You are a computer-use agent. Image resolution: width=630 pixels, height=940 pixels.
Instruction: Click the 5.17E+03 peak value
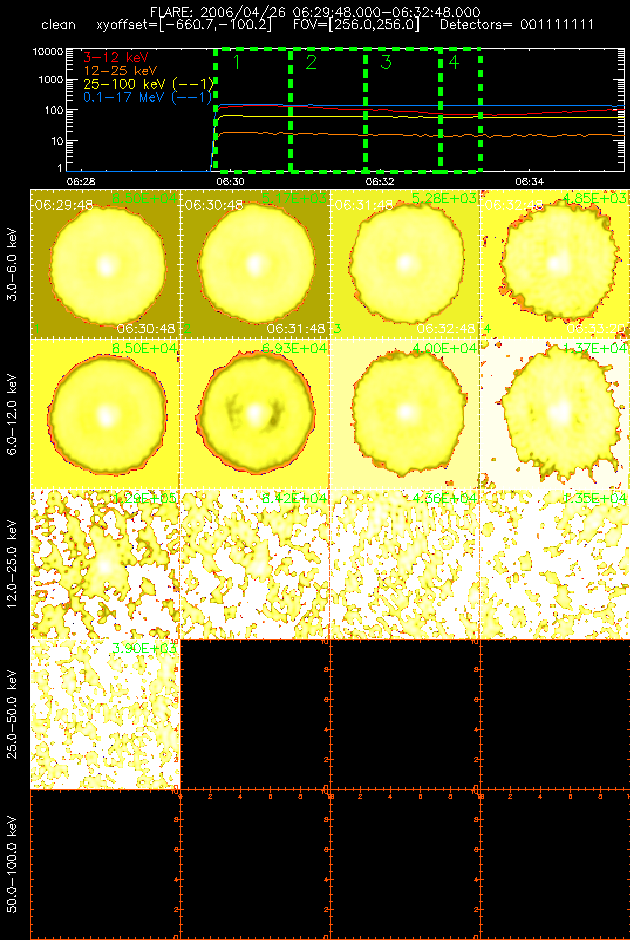(x=294, y=198)
